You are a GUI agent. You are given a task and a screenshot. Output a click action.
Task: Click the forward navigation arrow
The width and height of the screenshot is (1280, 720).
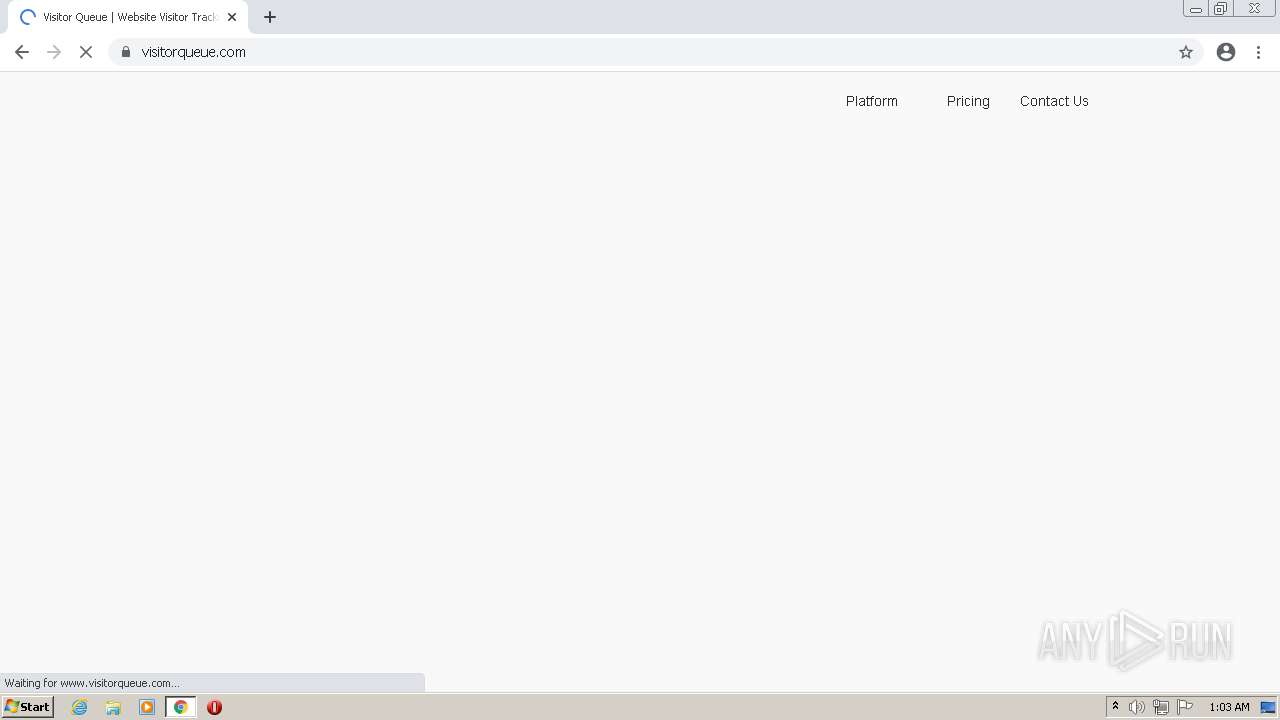54,52
